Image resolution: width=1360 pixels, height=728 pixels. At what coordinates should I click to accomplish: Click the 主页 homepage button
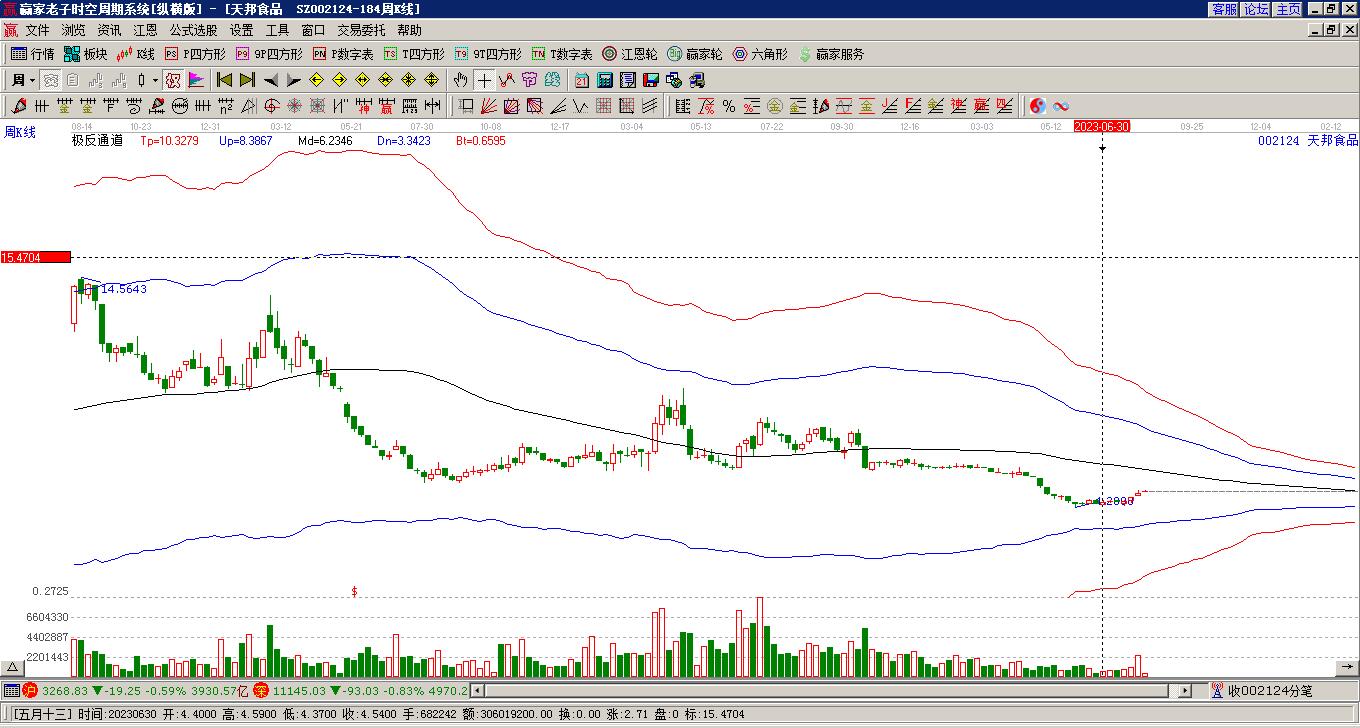pos(1288,9)
